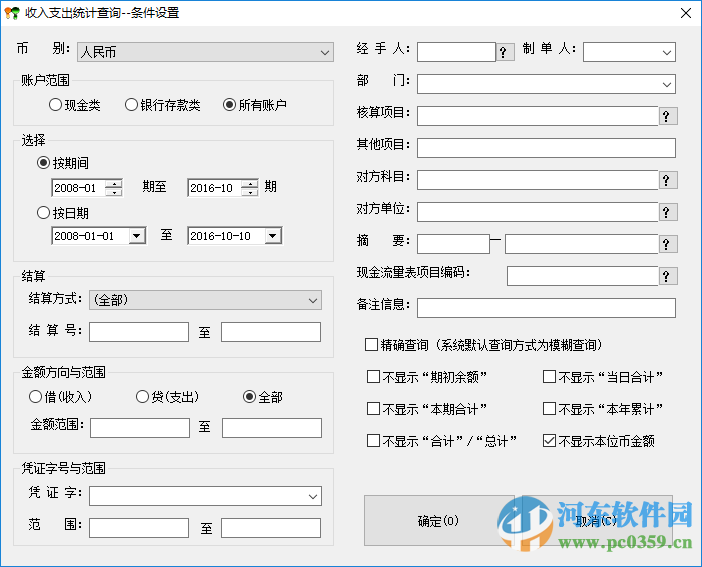This screenshot has height=567, width=702.
Task: Click the voucher 范围 end field
Action: pyautogui.click(x=271, y=528)
